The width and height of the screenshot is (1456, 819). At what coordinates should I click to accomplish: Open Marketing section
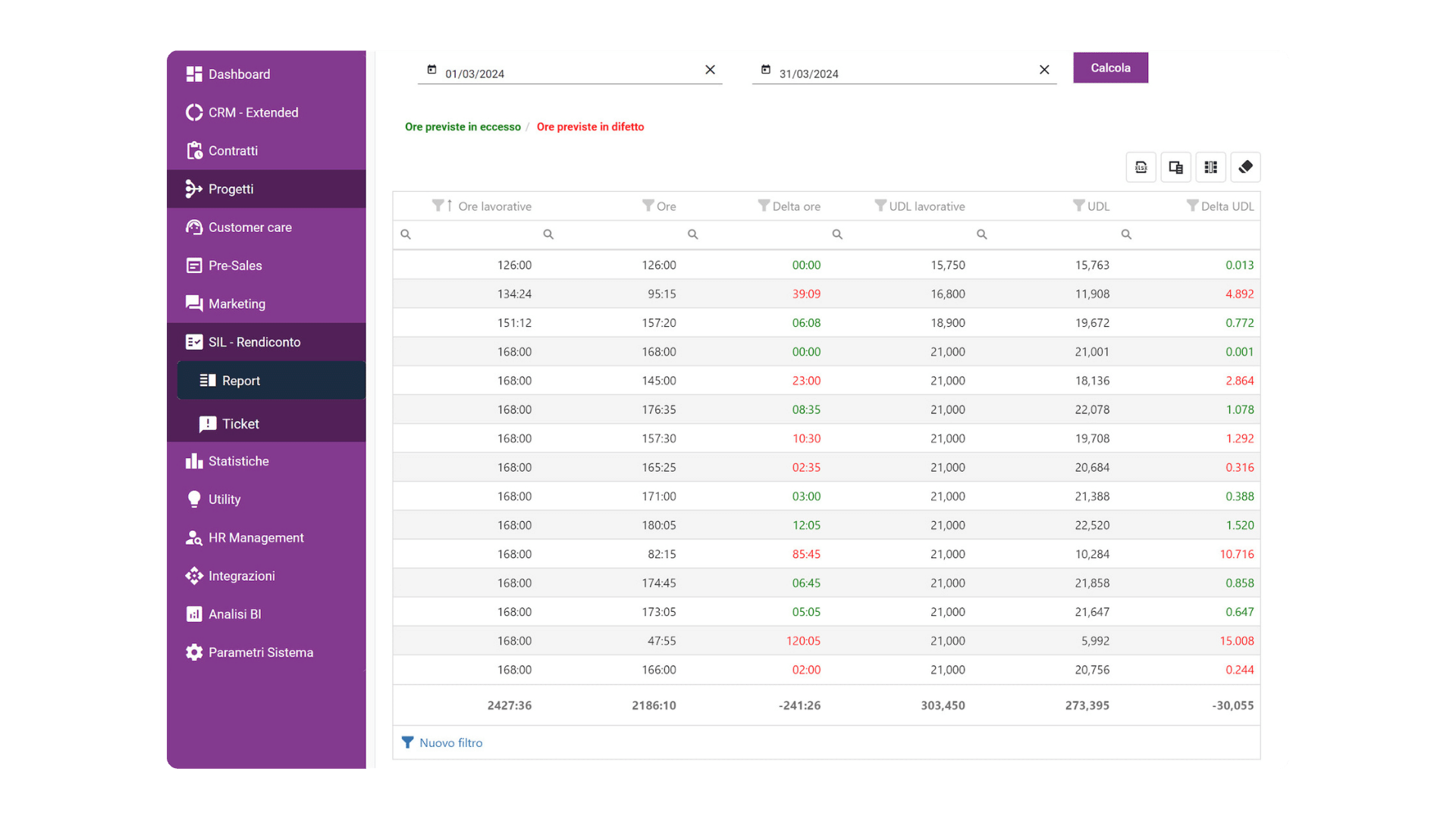[266, 304]
